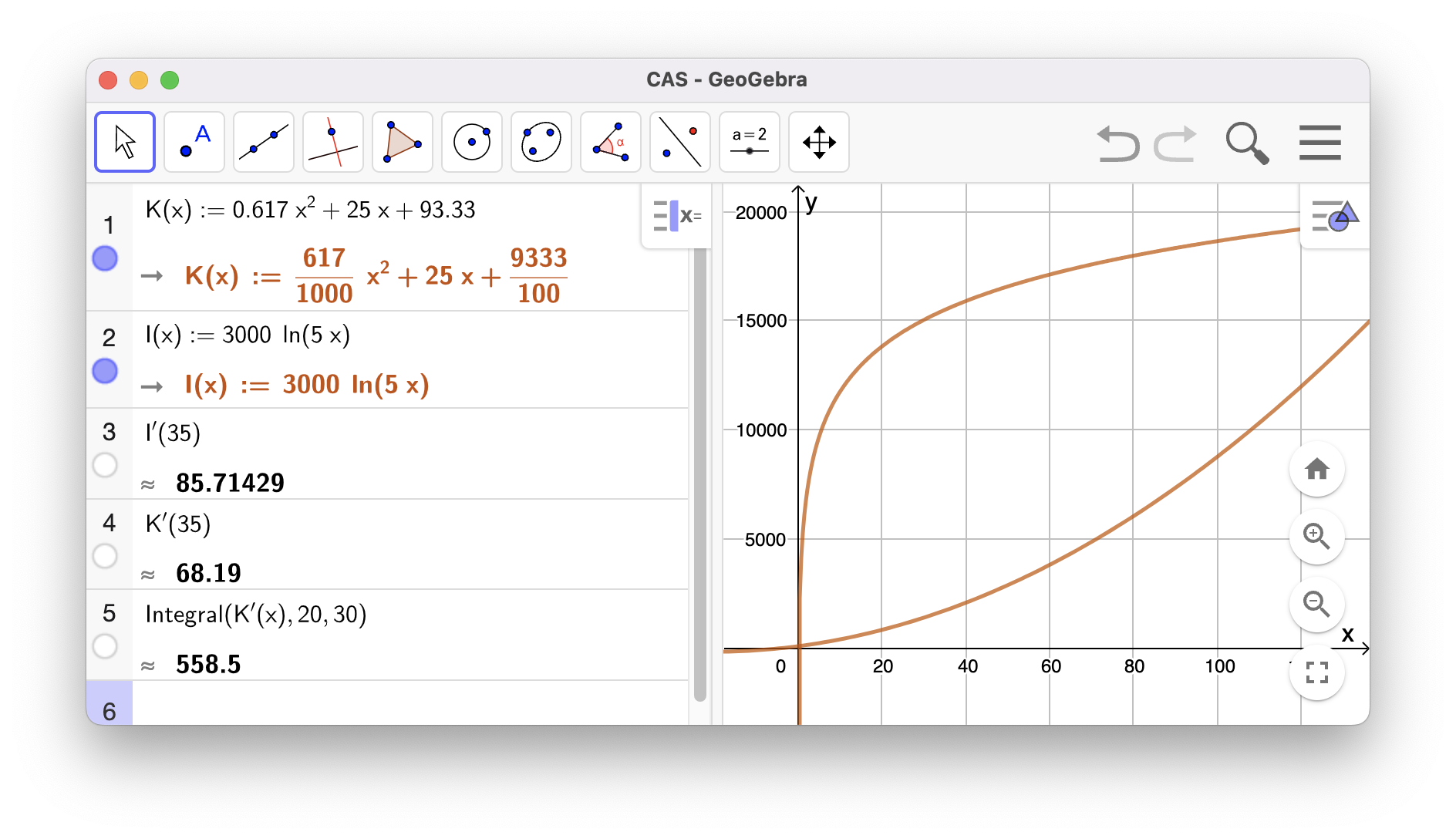The image size is (1456, 839).
Task: Click input I(x) := 3000 ln(5 x)
Action: 248,335
